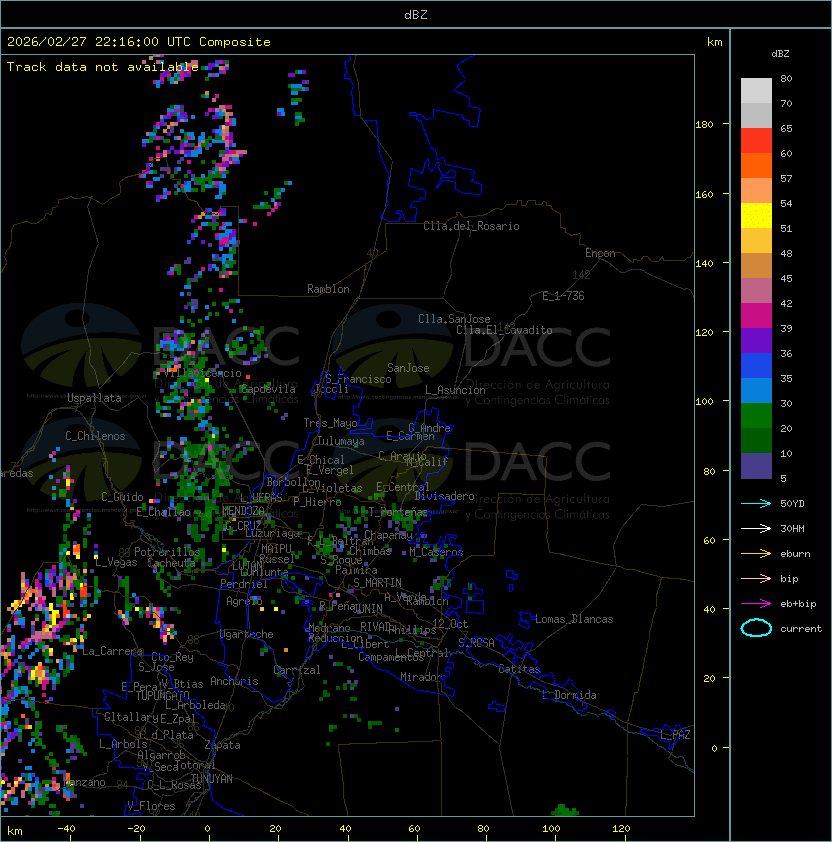Image resolution: width=832 pixels, height=842 pixels.
Task: Select the Divisadero label on map
Action: pyautogui.click(x=445, y=496)
